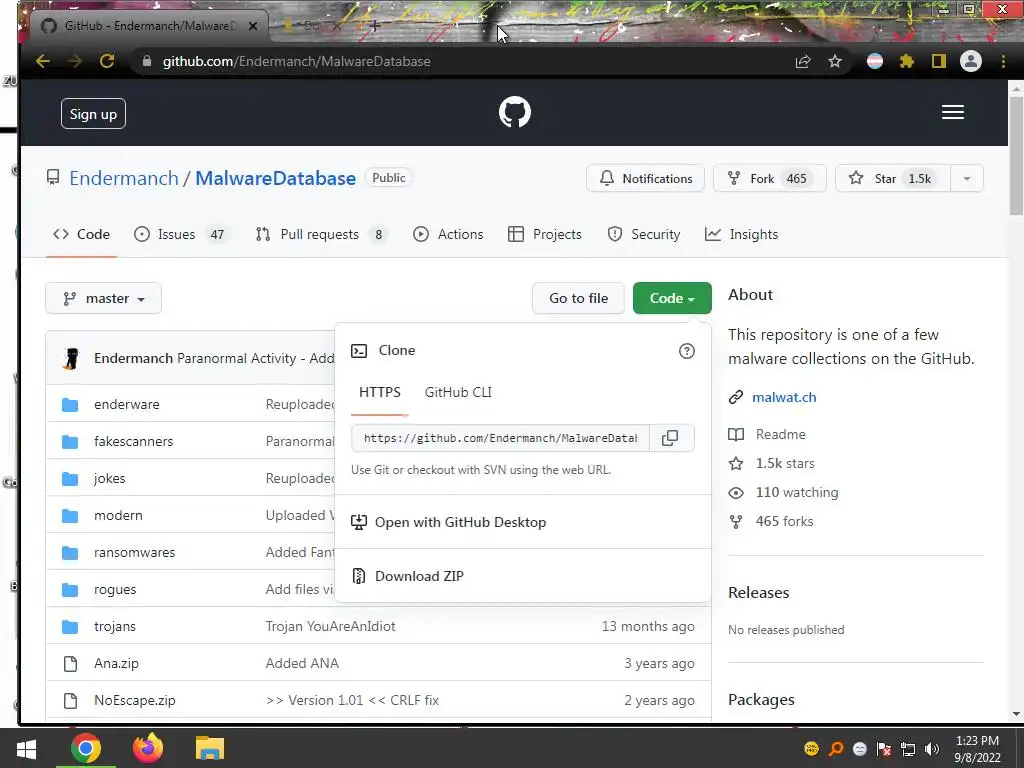Click the page vertical scrollbar thumb
1024x768 pixels.
point(1016,155)
